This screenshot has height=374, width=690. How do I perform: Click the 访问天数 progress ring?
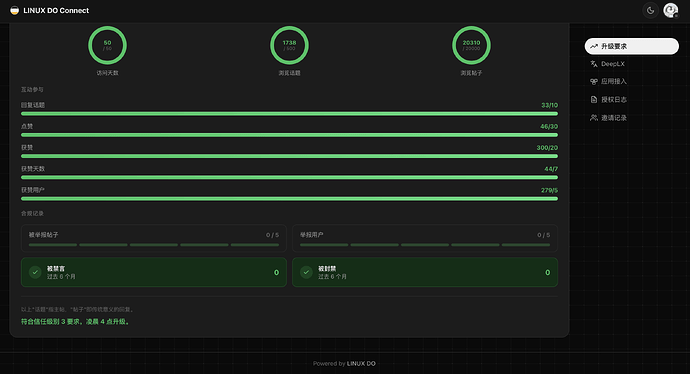(x=107, y=45)
